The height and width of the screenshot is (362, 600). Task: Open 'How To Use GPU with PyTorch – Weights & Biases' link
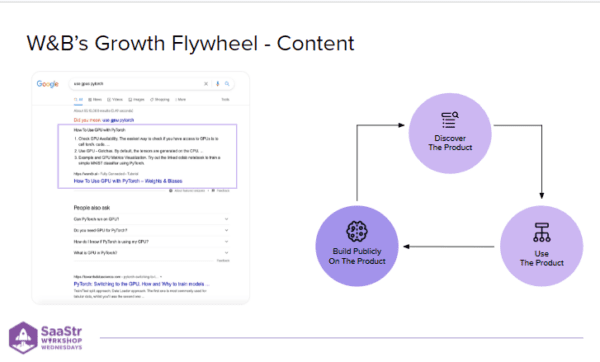[x=128, y=181]
